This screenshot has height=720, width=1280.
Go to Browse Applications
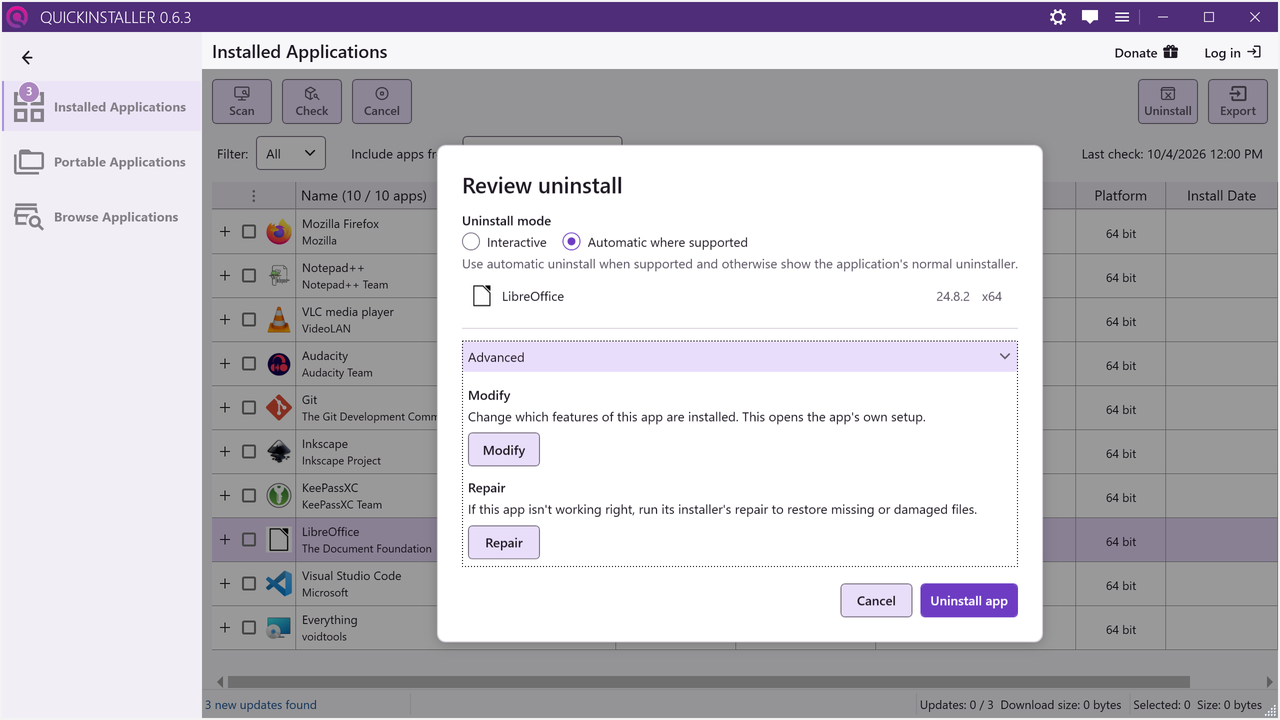tap(102, 217)
